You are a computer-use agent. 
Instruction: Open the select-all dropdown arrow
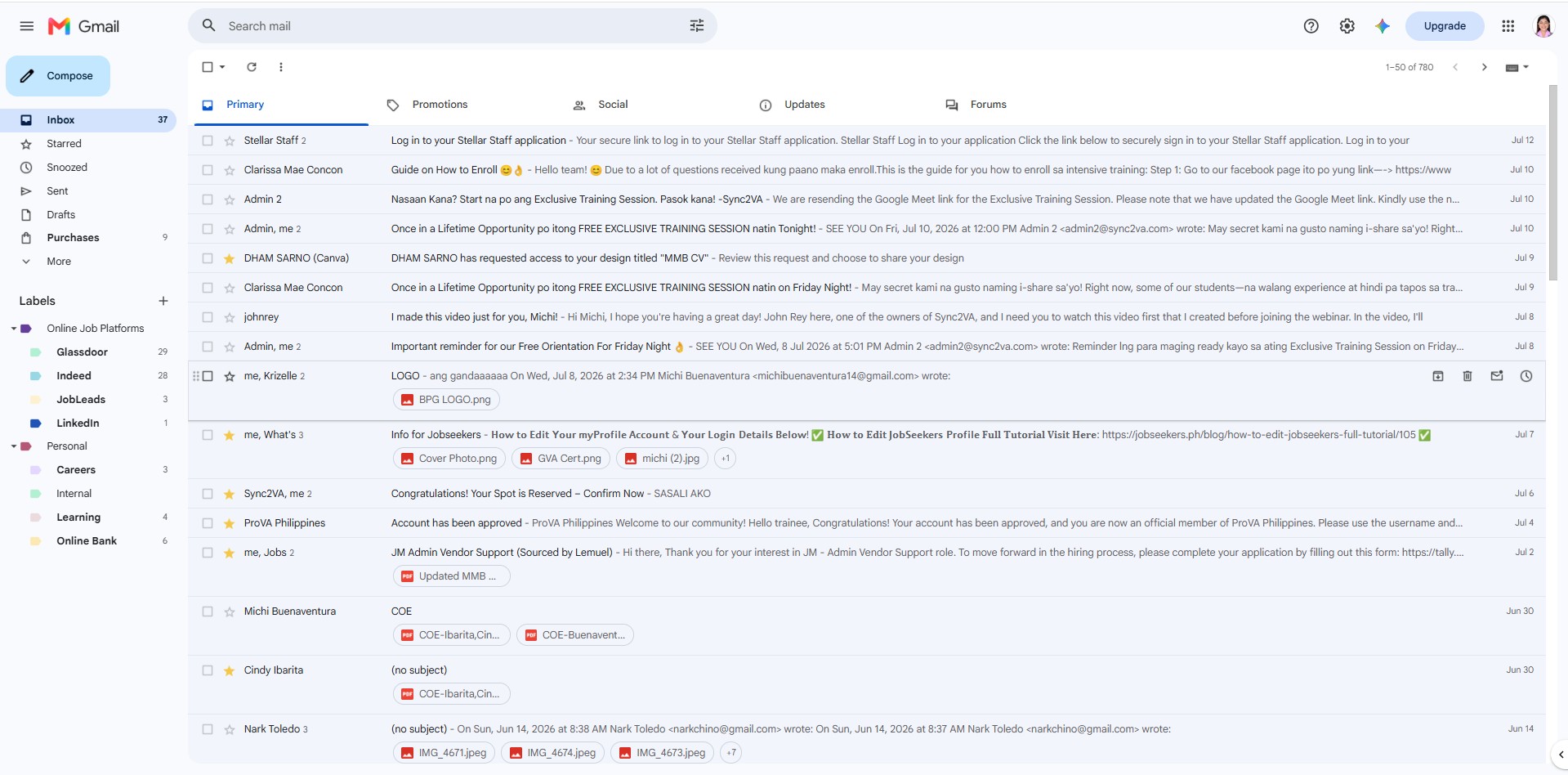tap(222, 67)
